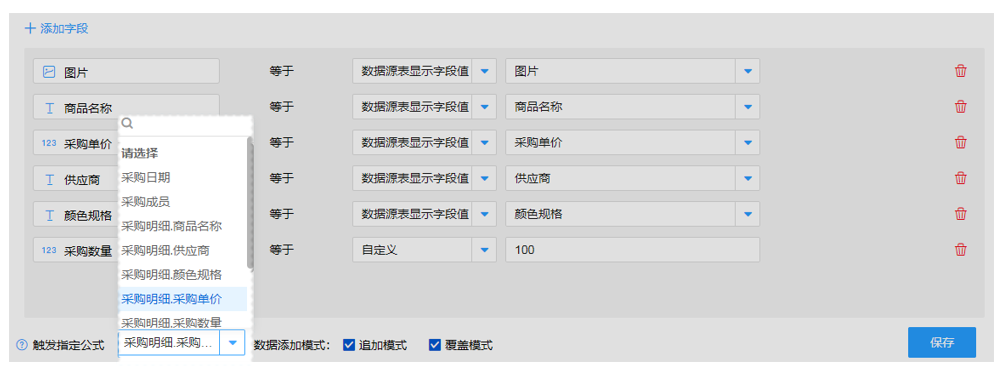This screenshot has height=367, width=1000.
Task: Expand 数据源表显示字段值 dropdown for 供应商 row
Action: 484,178
